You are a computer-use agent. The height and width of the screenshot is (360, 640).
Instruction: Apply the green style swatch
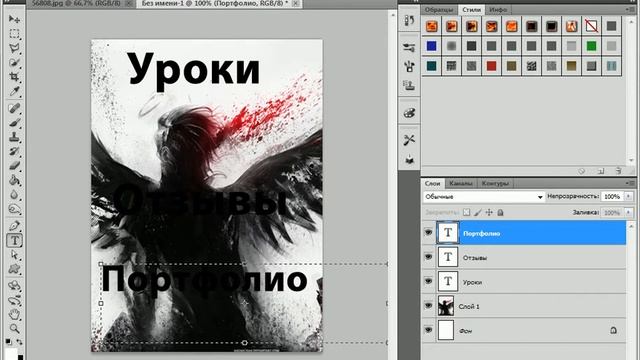[591, 46]
